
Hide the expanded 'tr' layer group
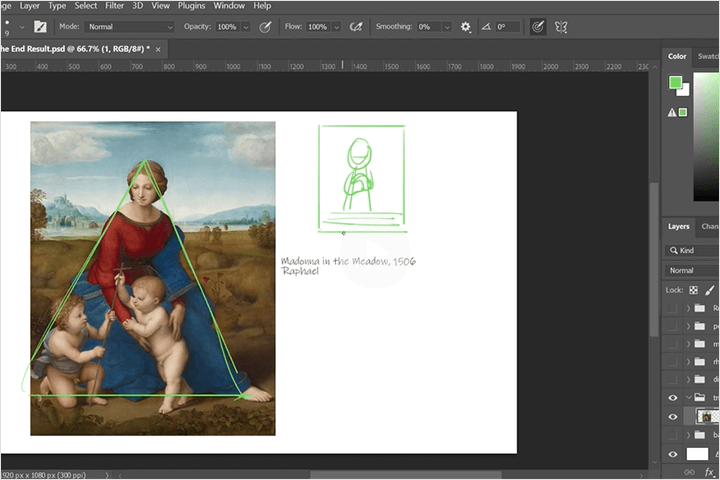click(x=673, y=398)
